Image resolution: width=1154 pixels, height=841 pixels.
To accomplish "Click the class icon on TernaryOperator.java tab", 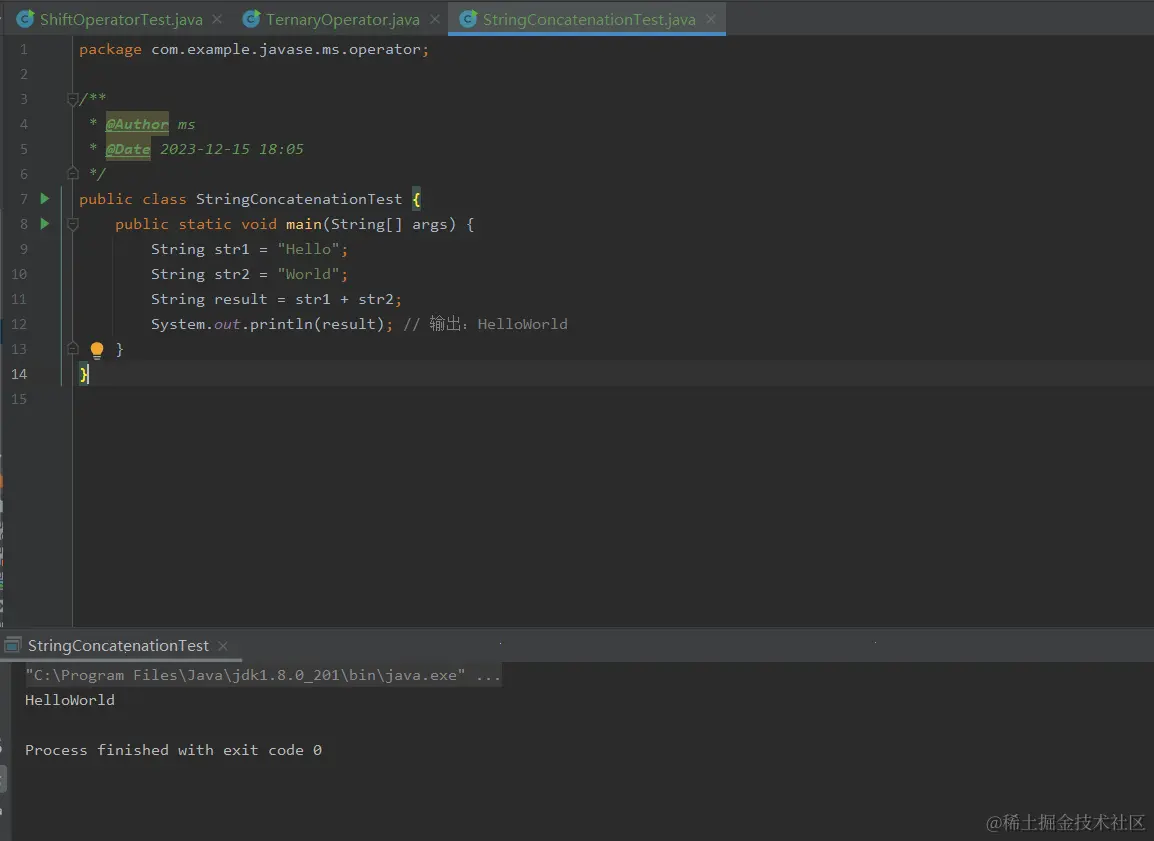I will (252, 19).
